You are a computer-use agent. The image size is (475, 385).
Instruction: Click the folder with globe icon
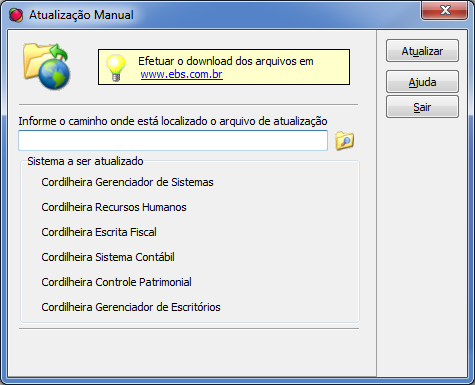click(x=47, y=66)
